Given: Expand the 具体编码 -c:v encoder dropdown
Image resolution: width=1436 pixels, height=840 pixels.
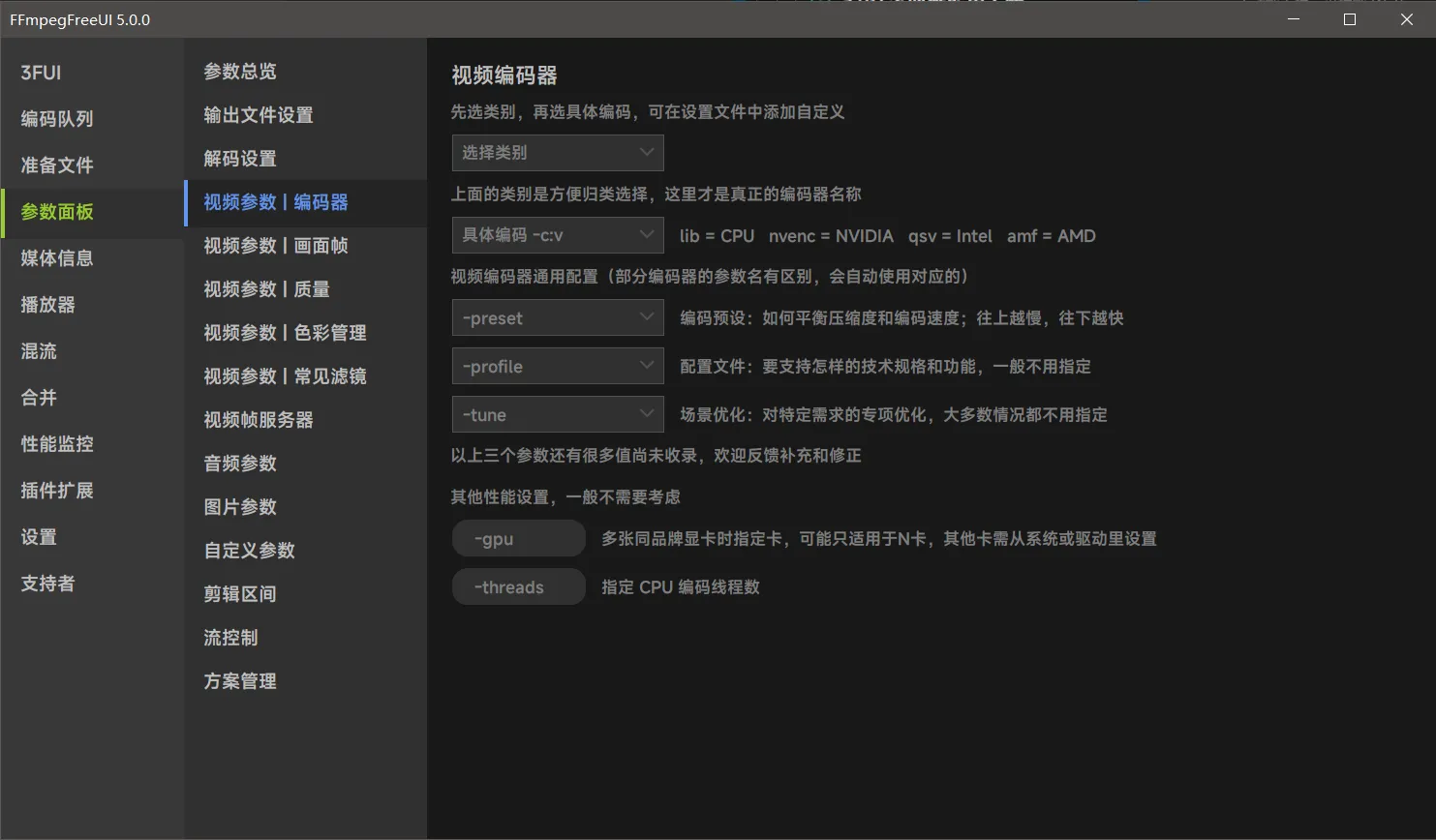Looking at the screenshot, I should pos(557,235).
